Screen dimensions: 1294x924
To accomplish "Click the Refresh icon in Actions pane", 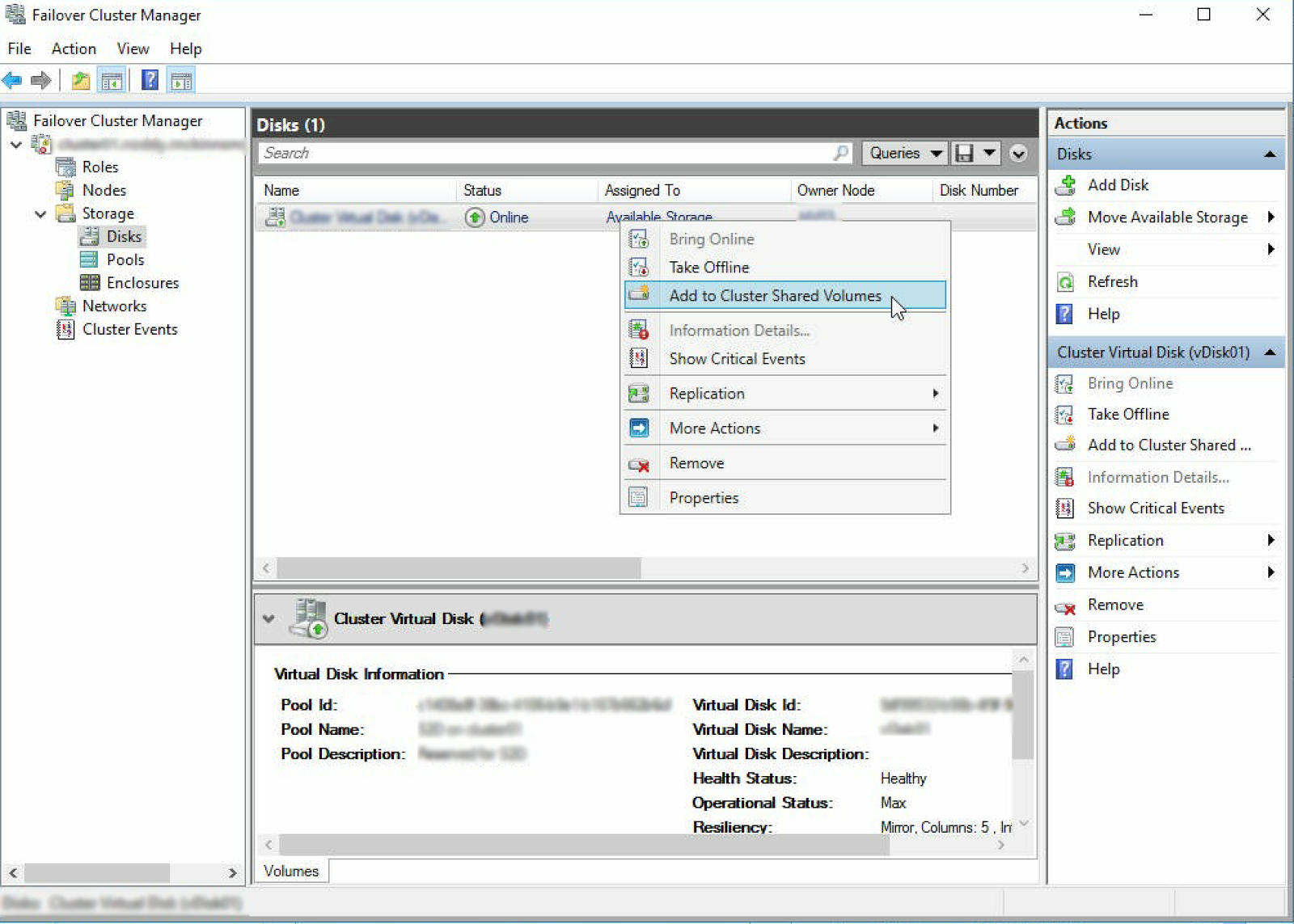I will [1064, 281].
